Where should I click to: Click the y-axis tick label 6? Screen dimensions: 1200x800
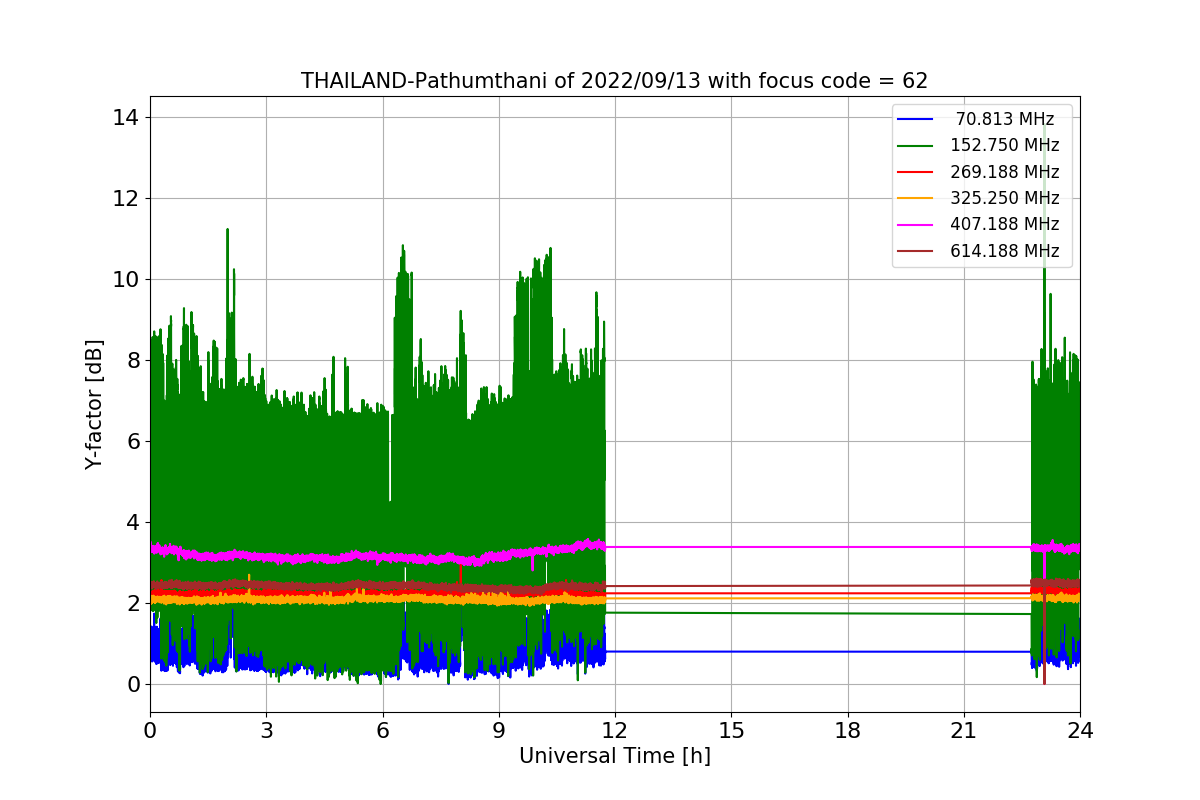pos(133,441)
